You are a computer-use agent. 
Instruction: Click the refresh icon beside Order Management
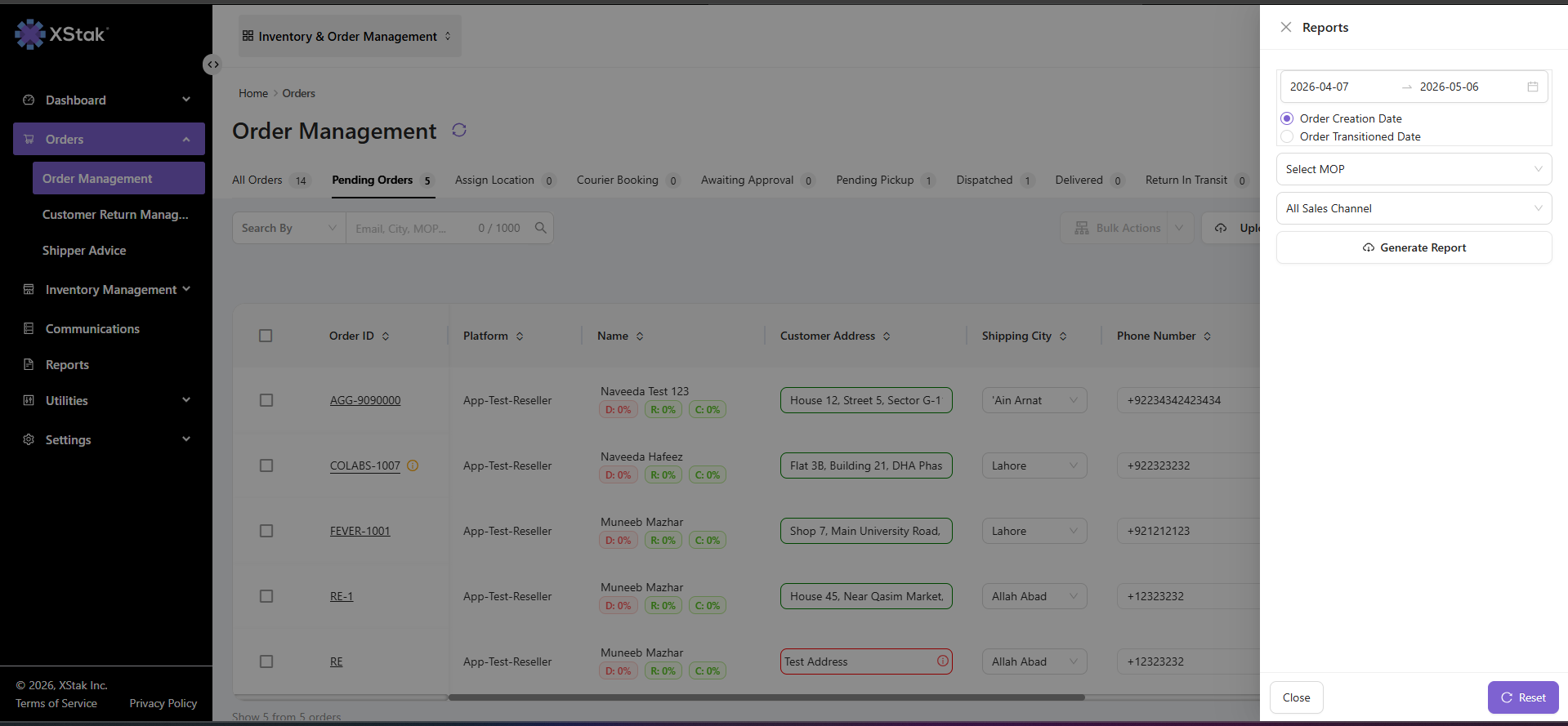click(459, 131)
